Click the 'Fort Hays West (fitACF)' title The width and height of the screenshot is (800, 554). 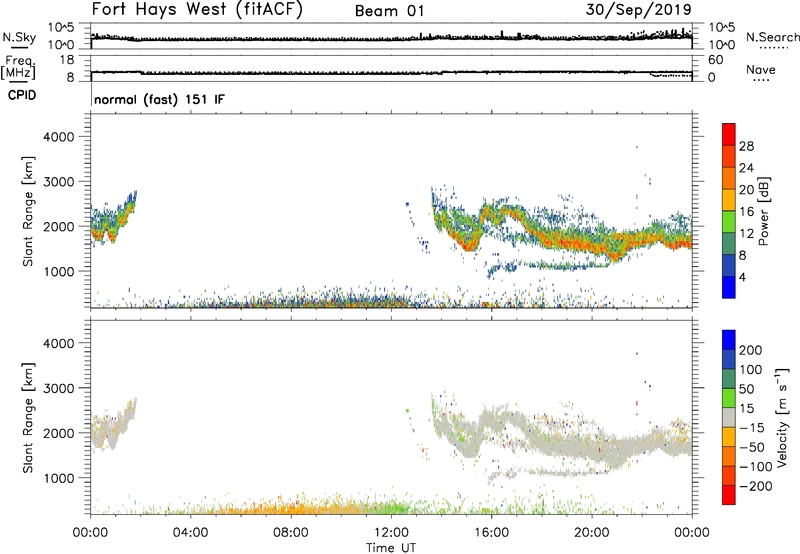click(197, 9)
